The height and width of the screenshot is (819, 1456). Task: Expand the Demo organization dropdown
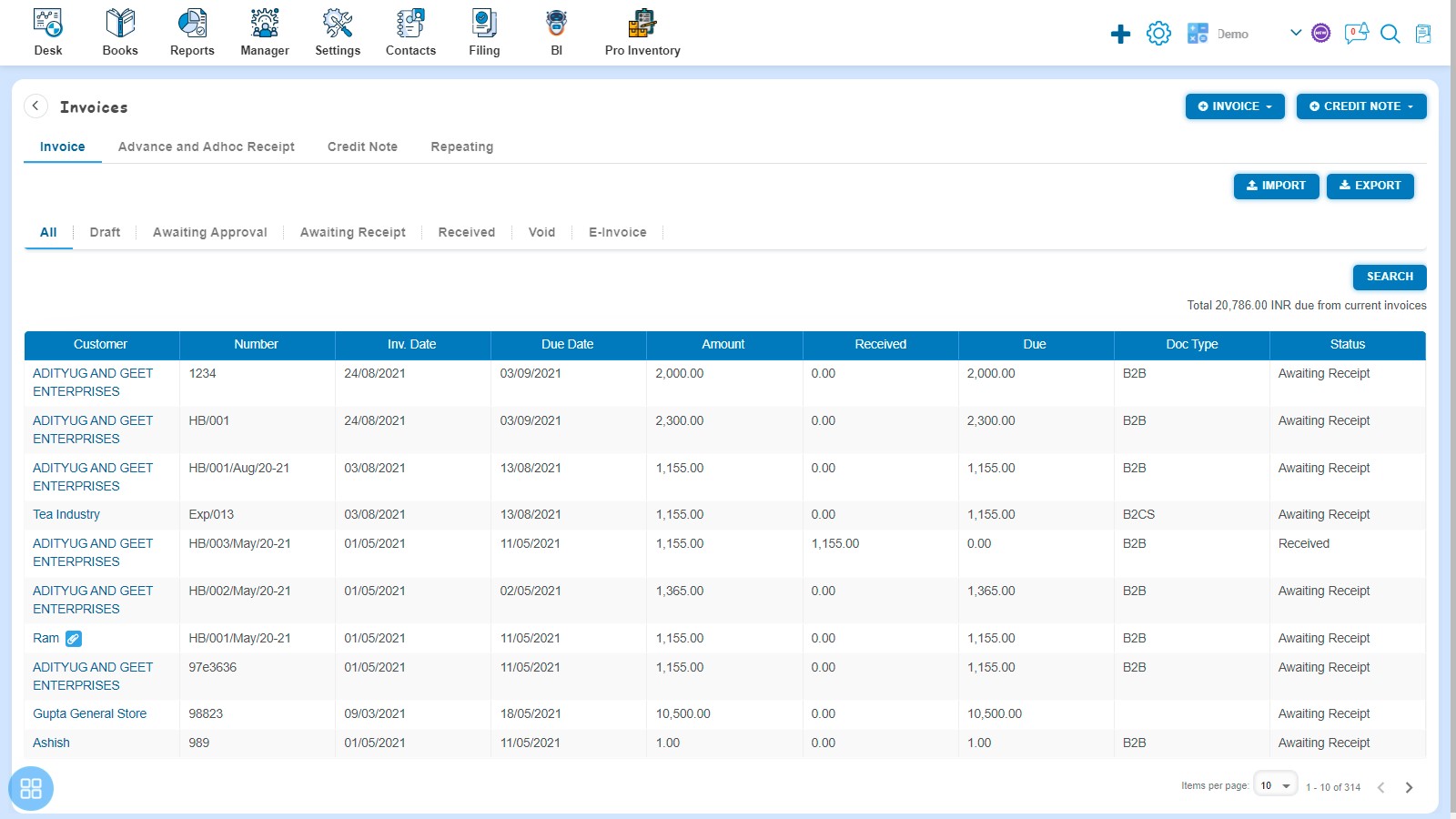pyautogui.click(x=1296, y=33)
